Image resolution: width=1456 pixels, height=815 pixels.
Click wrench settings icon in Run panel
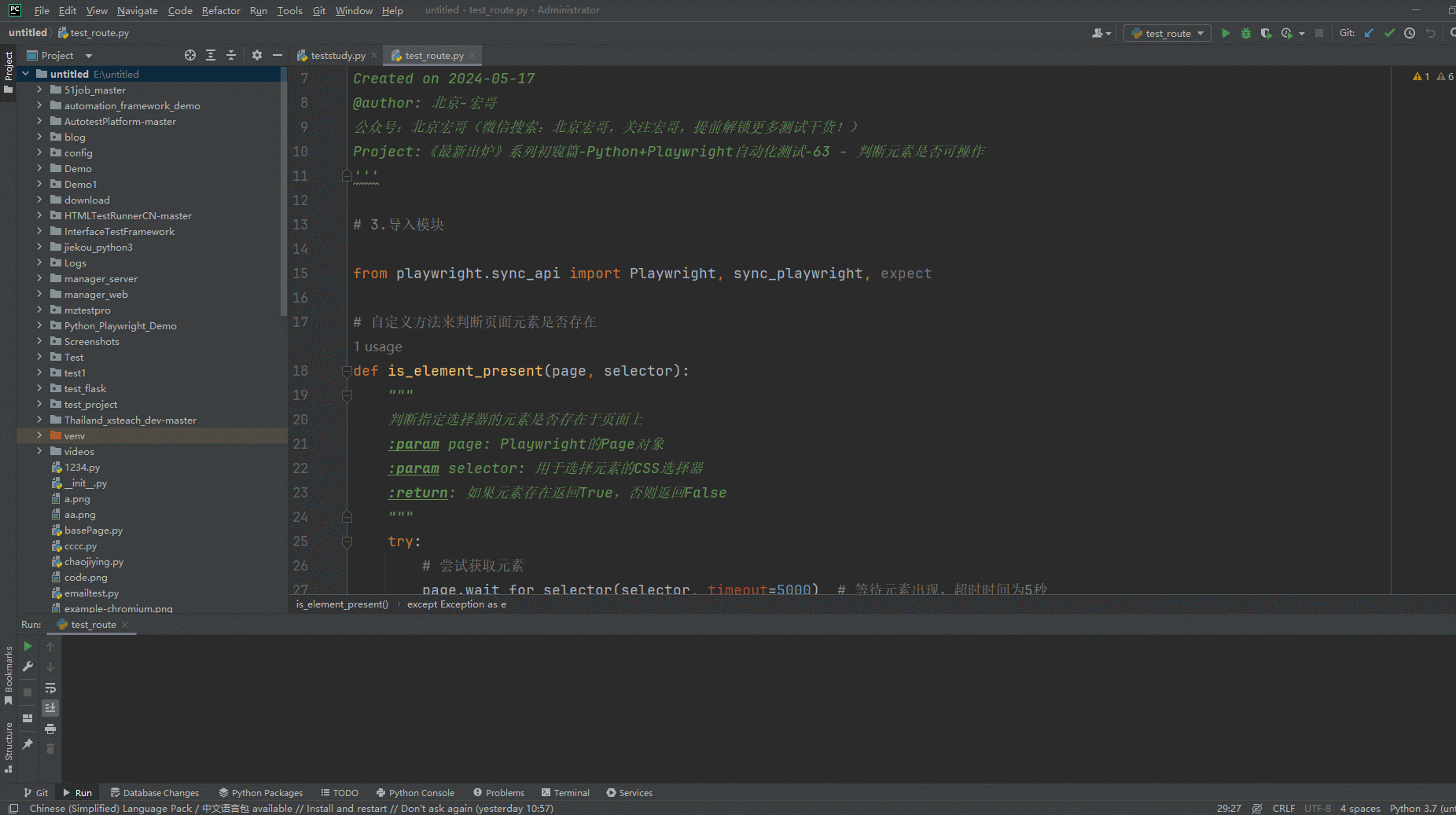coord(28,666)
